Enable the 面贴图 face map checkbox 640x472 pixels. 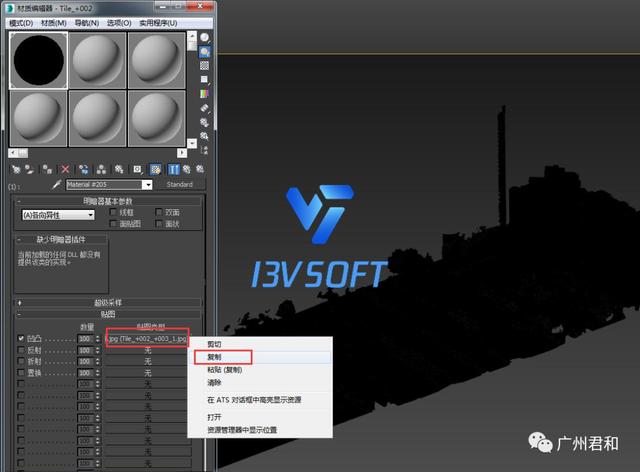[x=113, y=223]
